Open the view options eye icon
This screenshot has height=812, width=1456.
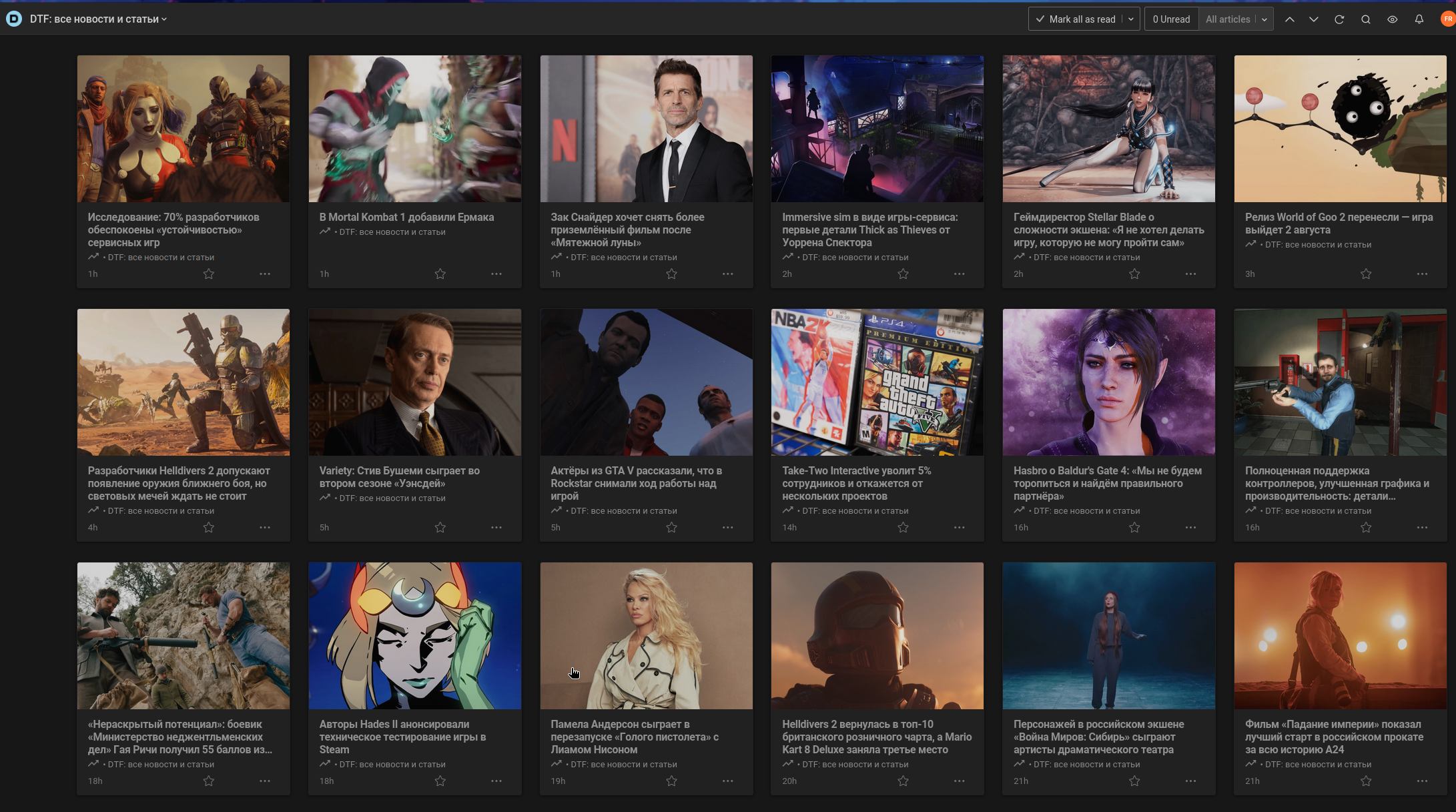click(1393, 19)
